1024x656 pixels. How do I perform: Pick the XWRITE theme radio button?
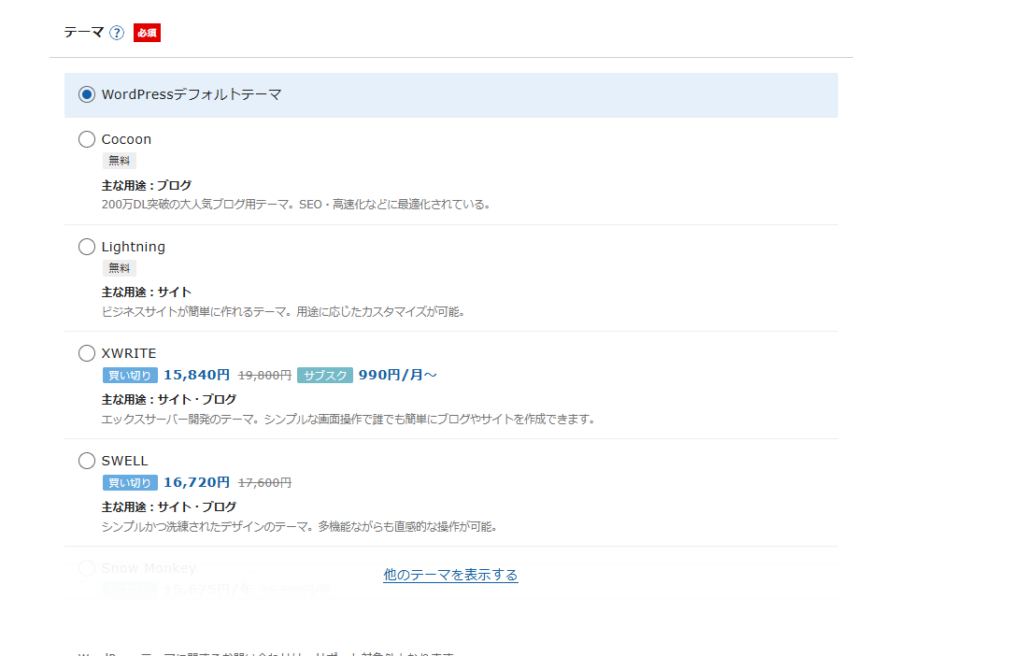coord(87,353)
